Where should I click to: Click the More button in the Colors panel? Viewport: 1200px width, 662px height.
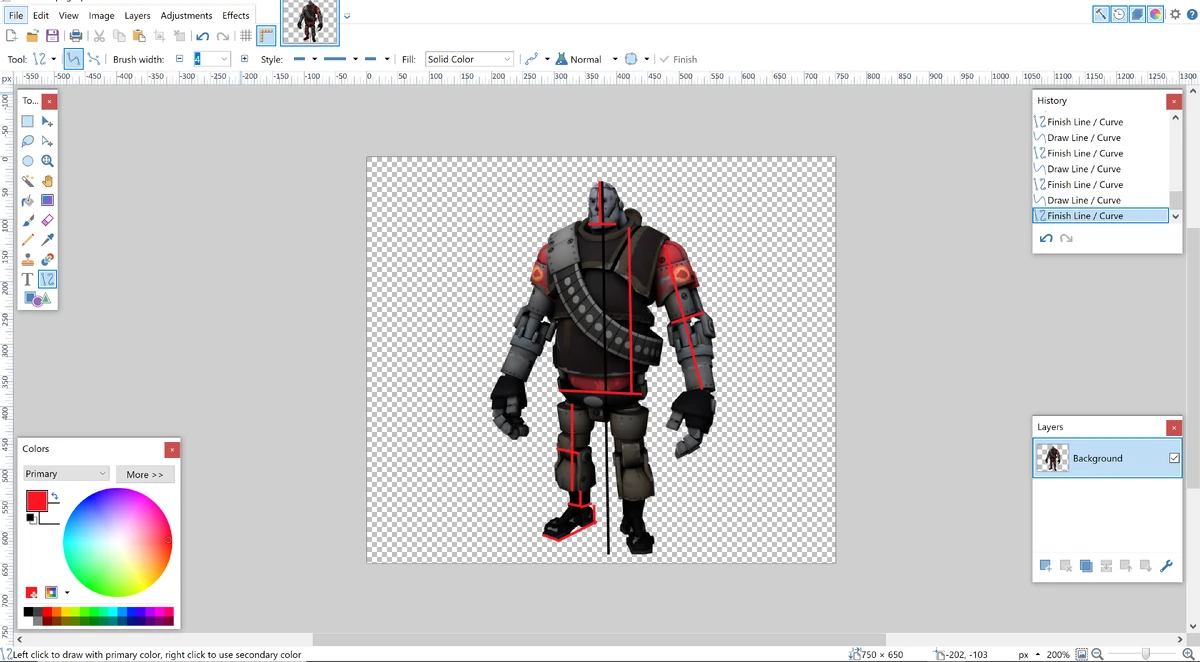pyautogui.click(x=146, y=474)
